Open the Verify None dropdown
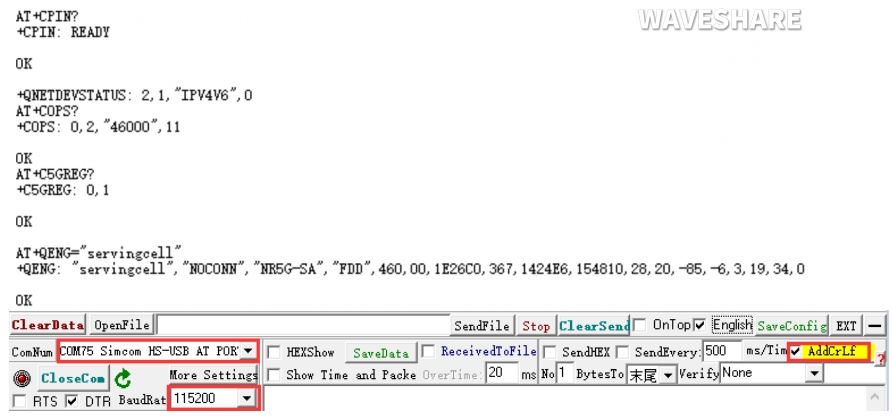 [815, 374]
